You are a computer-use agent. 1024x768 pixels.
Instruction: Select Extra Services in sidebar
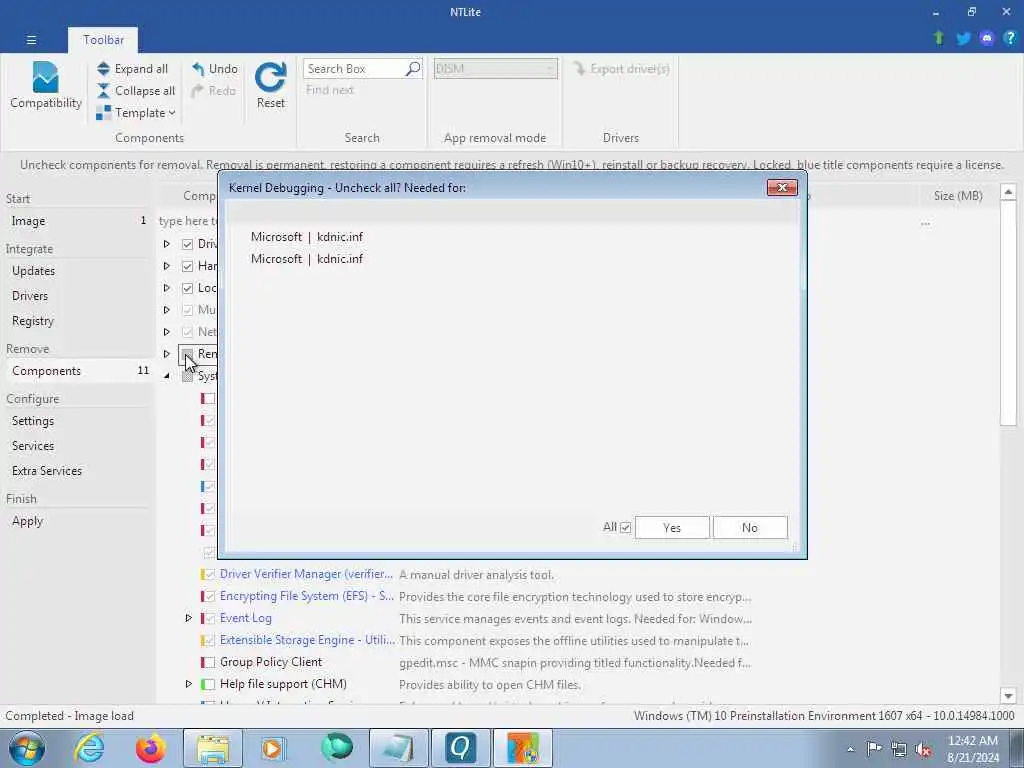point(47,471)
